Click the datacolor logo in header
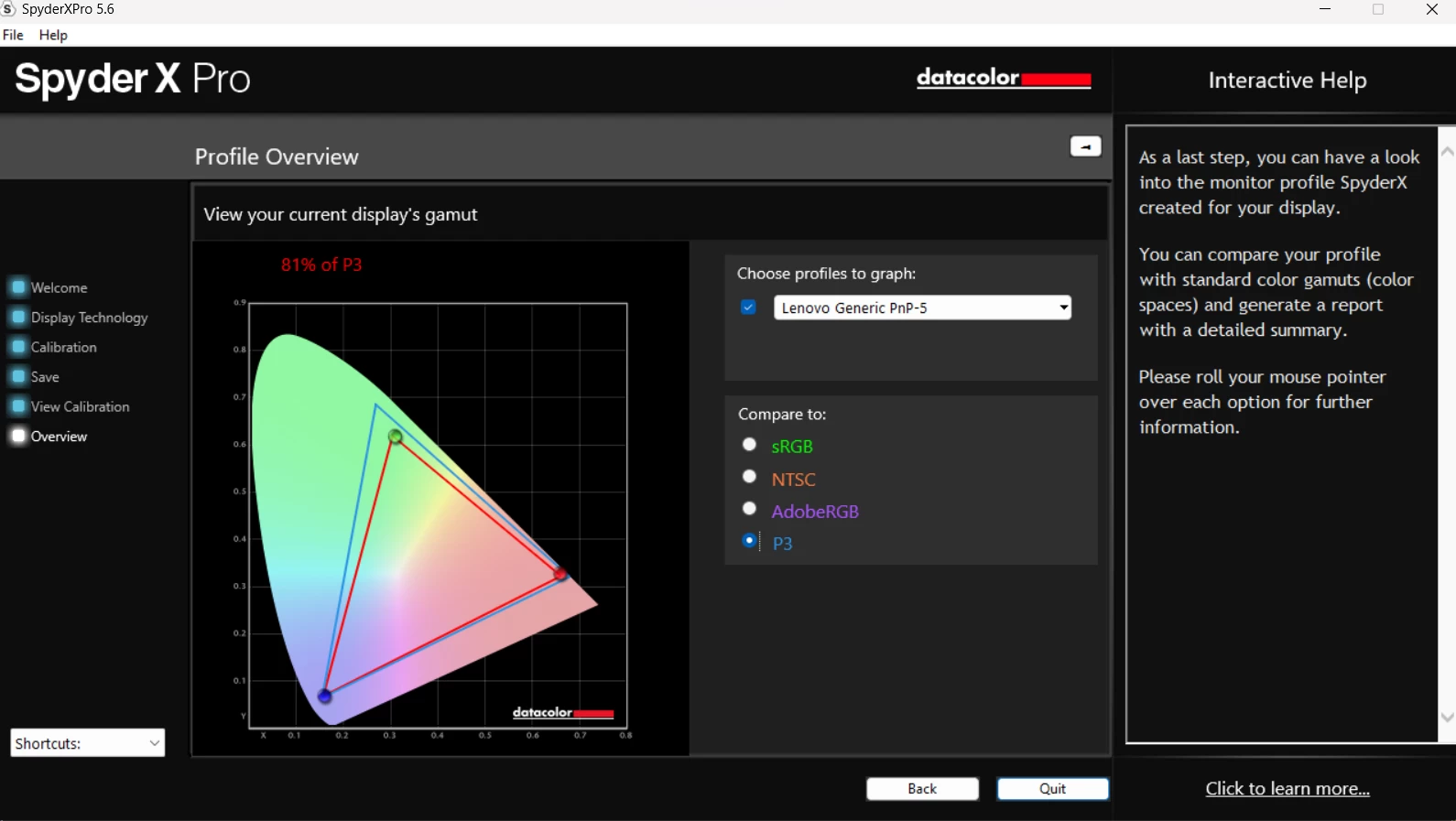This screenshot has height=821, width=1456. click(x=1003, y=79)
